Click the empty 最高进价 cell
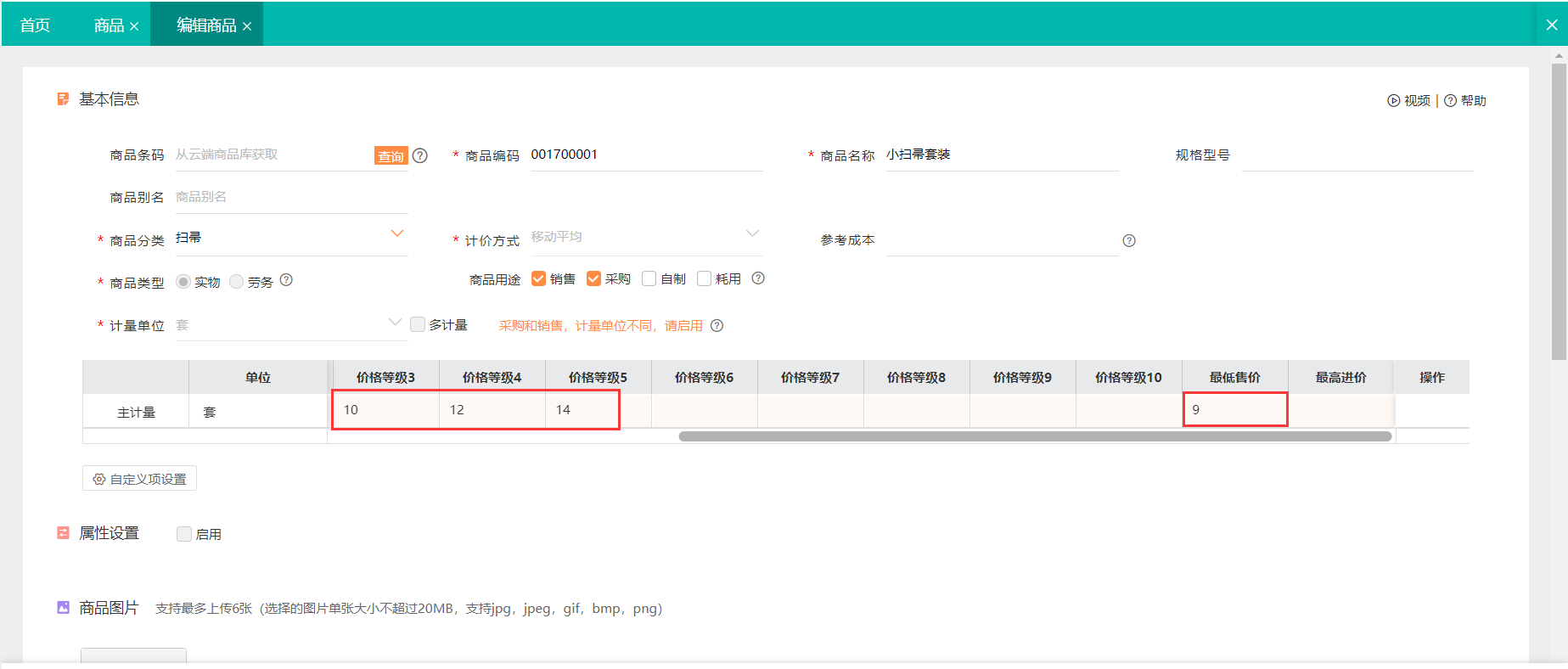The image size is (1568, 669). coord(1341,410)
